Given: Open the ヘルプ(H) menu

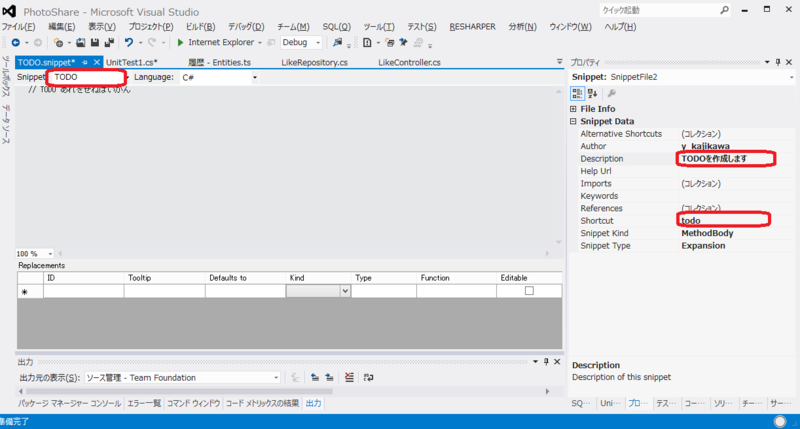Looking at the screenshot, I should [x=620, y=27].
